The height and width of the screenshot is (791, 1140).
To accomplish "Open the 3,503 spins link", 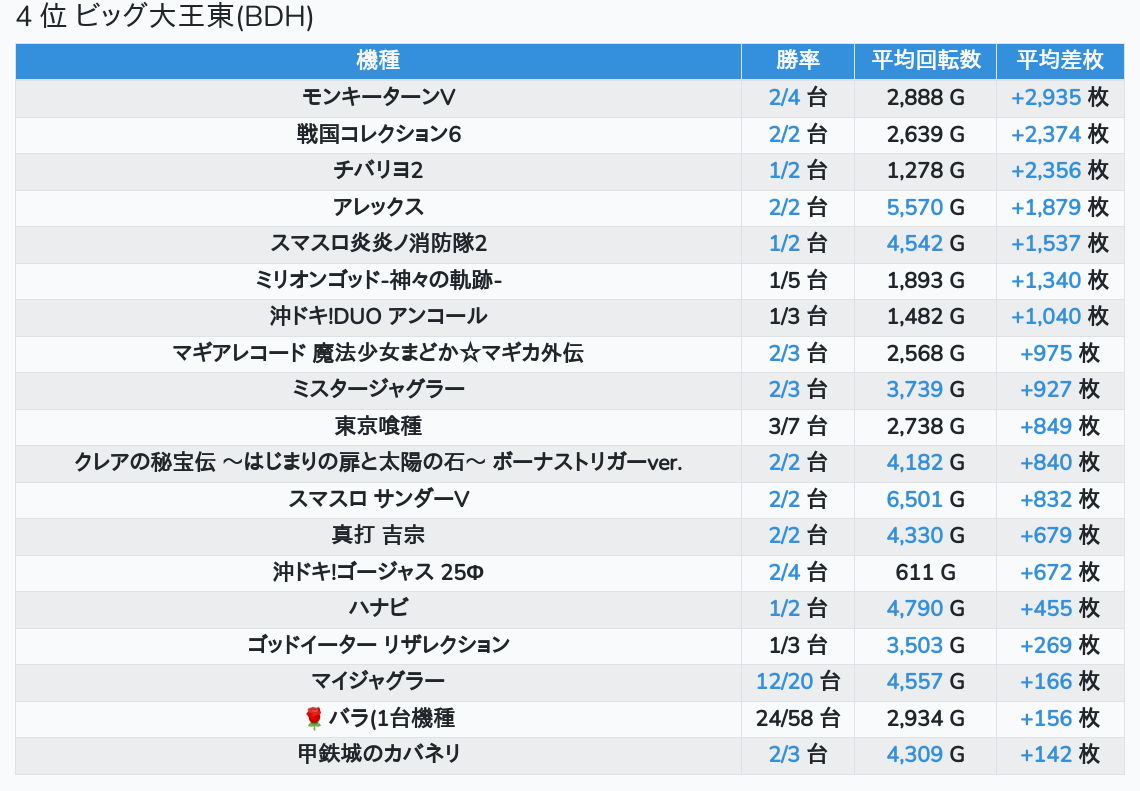I will 915,646.
